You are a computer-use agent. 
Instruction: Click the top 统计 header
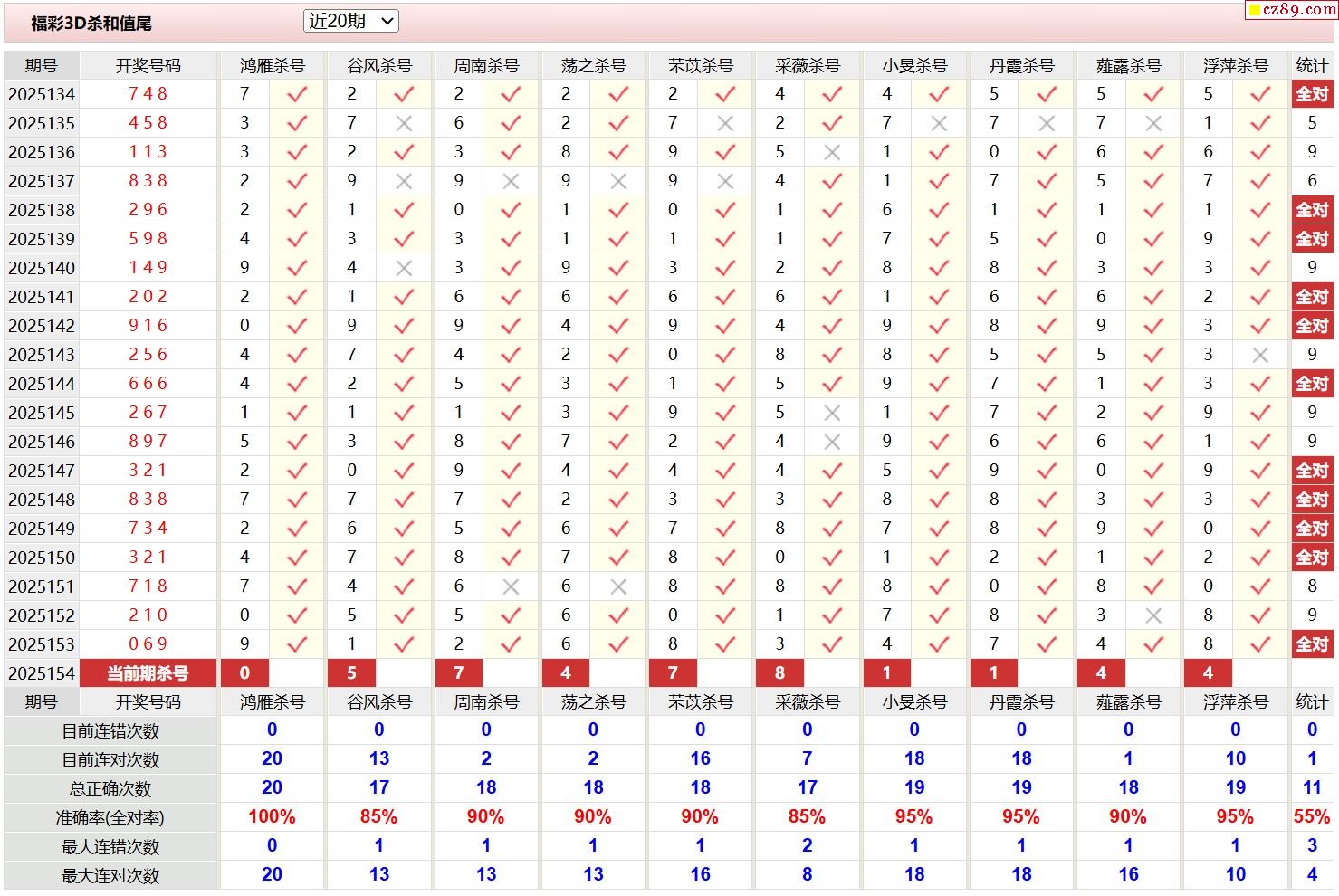coord(1312,65)
